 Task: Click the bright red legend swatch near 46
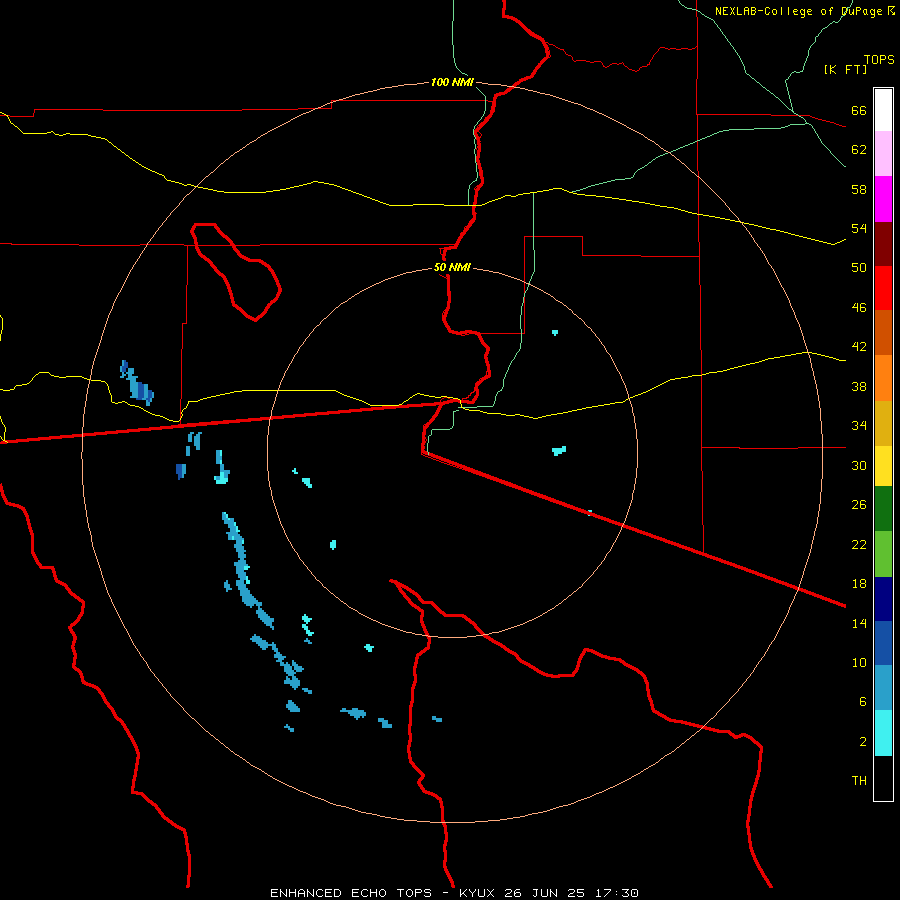click(x=883, y=288)
